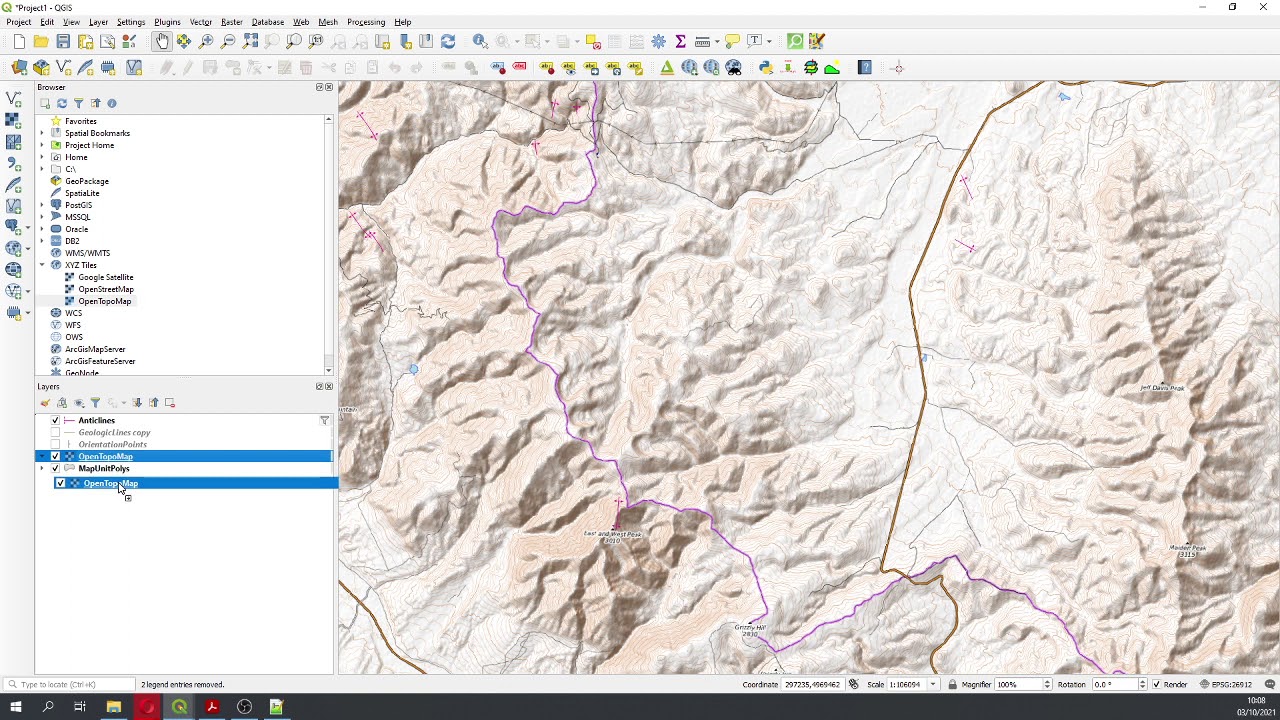Open the Processing Toolbox gear icon
The image size is (1280, 720).
(658, 41)
